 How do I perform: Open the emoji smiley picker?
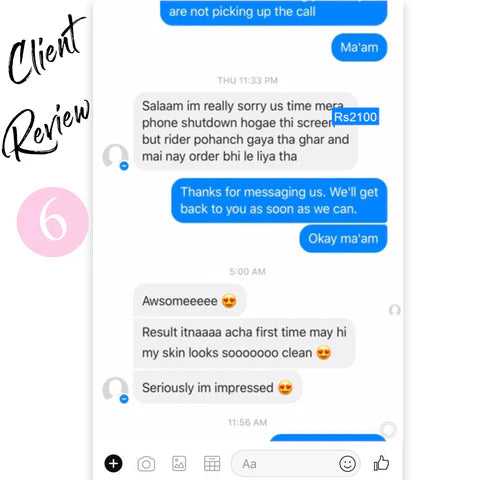point(347,464)
